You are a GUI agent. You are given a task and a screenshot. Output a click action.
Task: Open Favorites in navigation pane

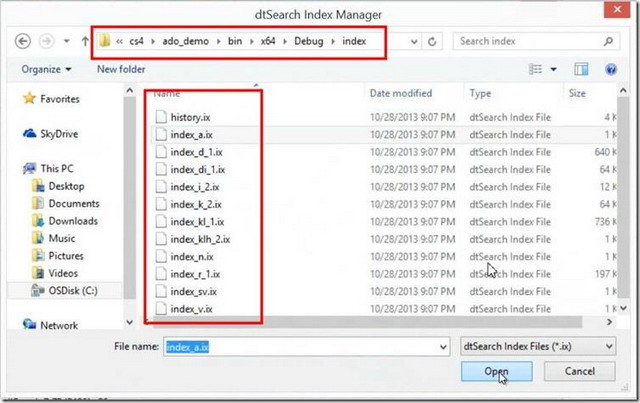pos(51,99)
